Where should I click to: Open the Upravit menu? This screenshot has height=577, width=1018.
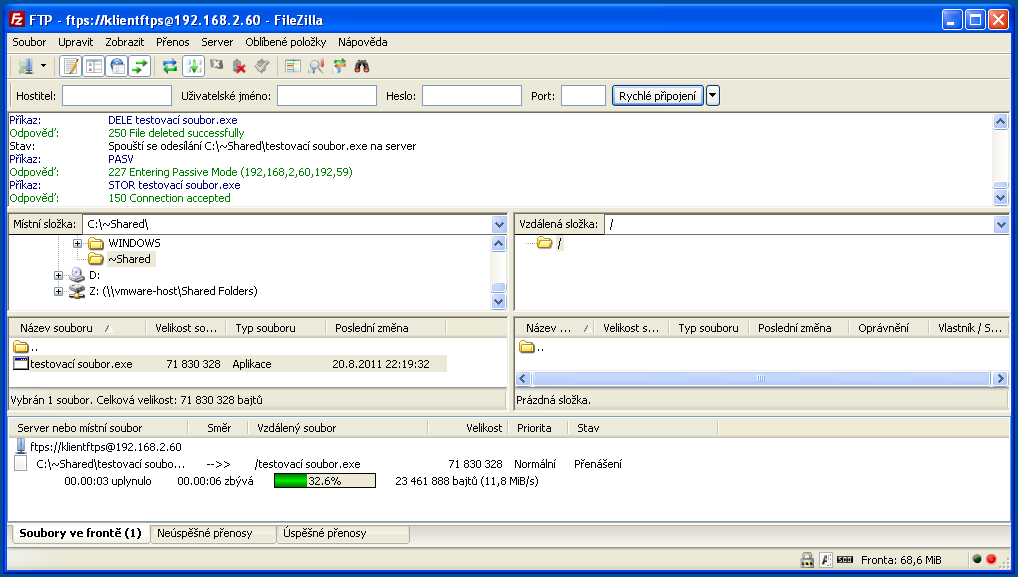[76, 42]
